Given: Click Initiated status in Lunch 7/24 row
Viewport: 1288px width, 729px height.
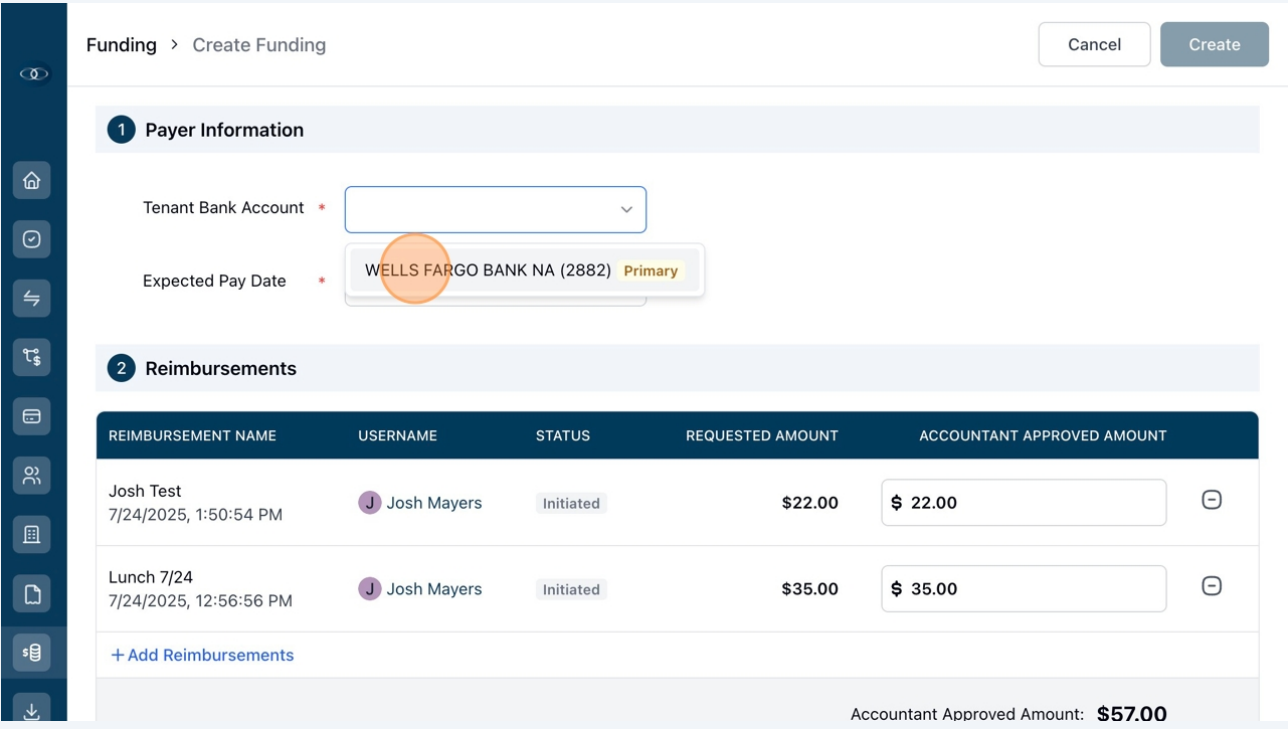Looking at the screenshot, I should [571, 589].
